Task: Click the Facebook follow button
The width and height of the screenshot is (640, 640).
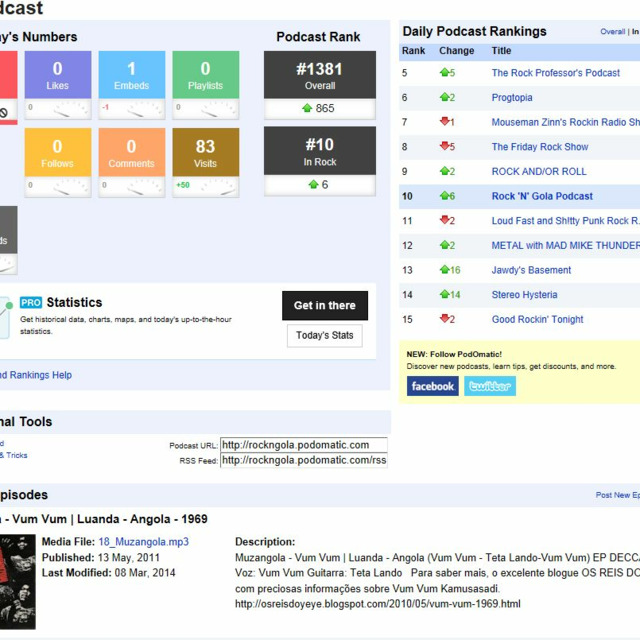Action: pos(432,386)
